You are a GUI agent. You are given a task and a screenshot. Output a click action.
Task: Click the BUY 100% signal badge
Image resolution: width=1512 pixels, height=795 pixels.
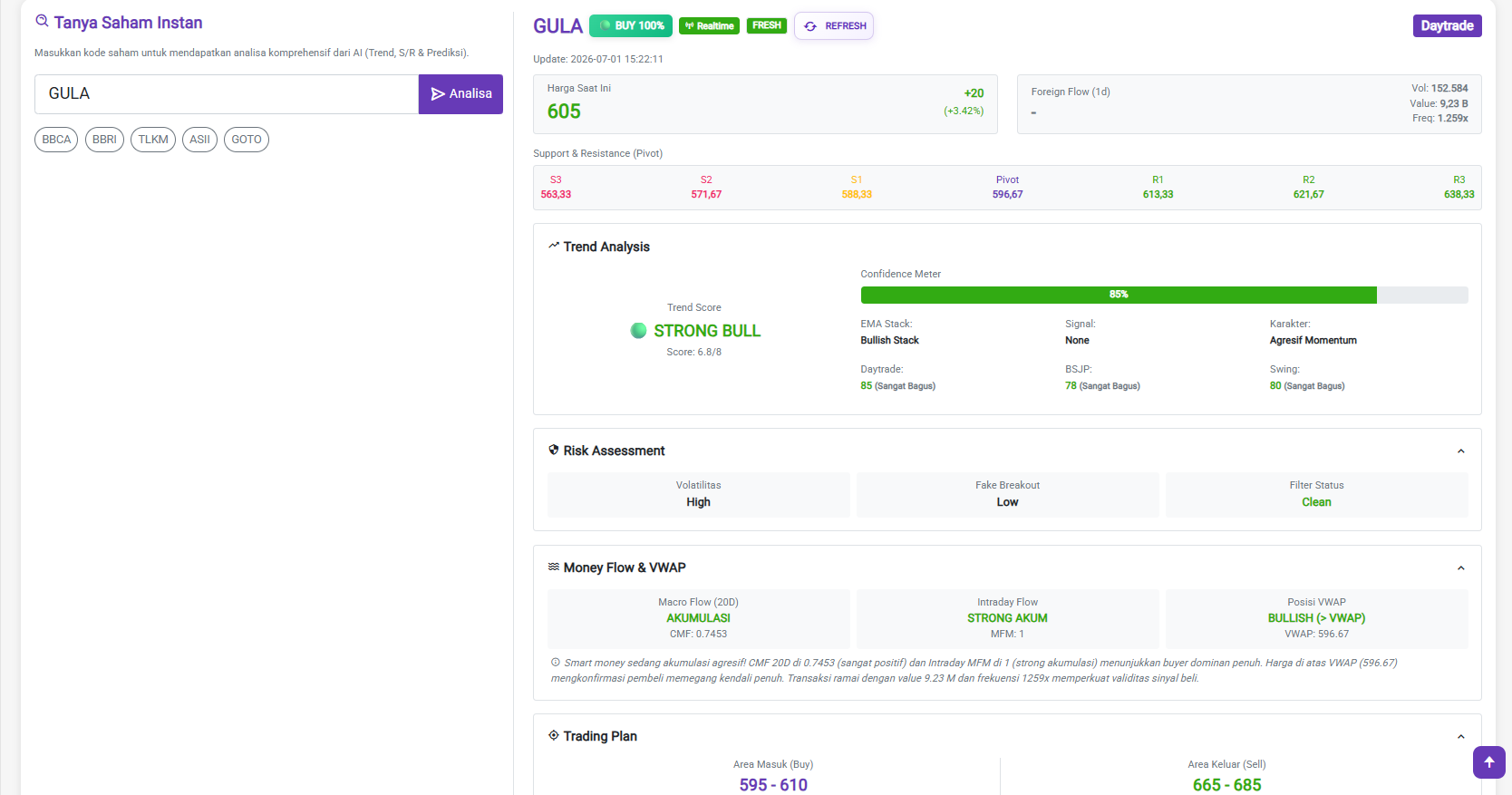631,25
